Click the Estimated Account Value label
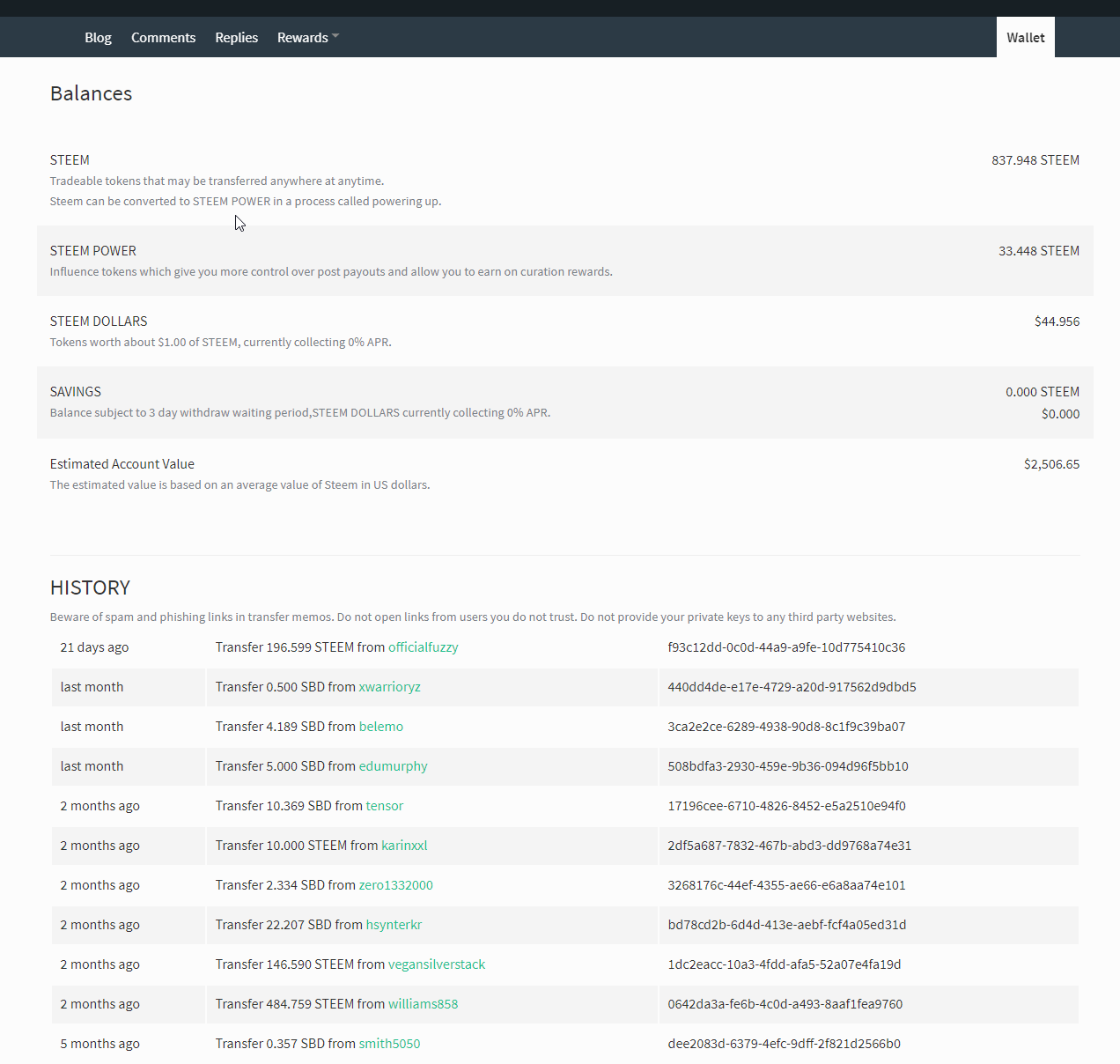Image resolution: width=1120 pixels, height=1064 pixels. point(122,464)
